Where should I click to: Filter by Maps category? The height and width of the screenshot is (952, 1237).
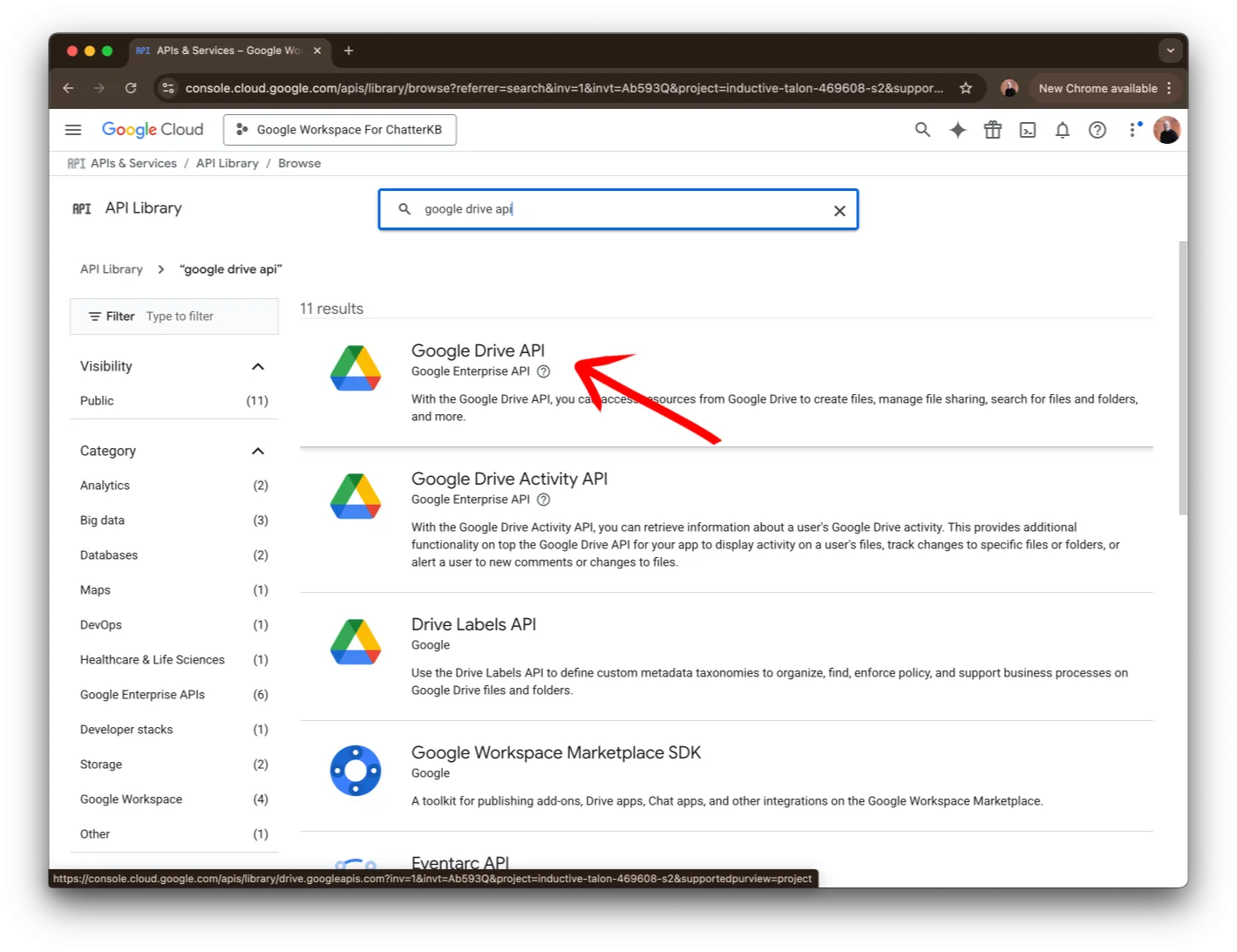(174, 590)
